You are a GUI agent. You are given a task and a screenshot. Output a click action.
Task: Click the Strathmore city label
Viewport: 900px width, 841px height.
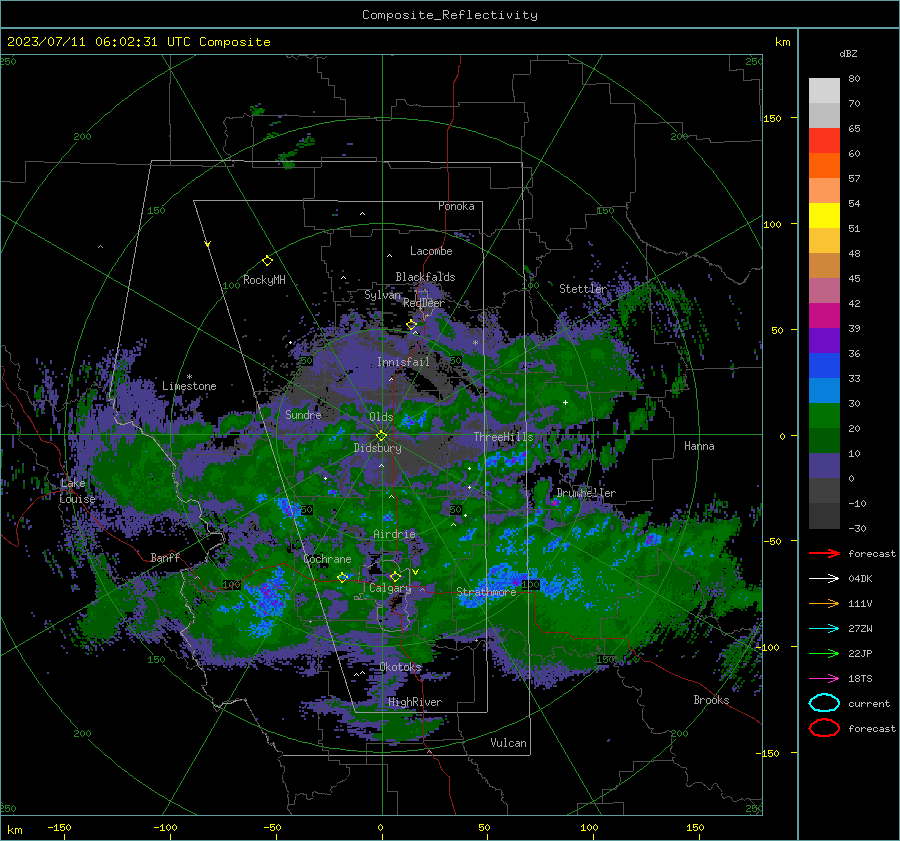point(486,592)
